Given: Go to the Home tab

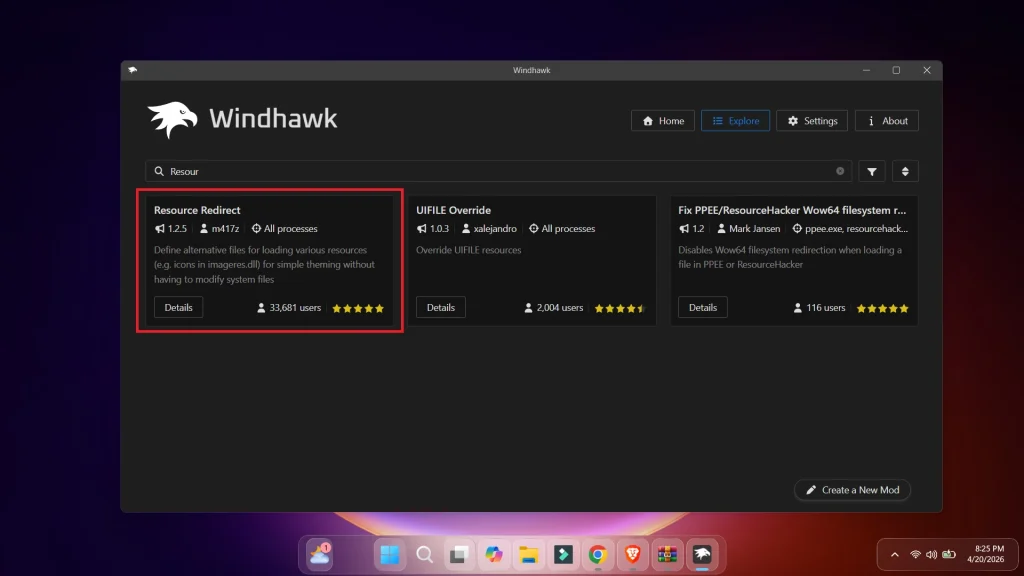Looking at the screenshot, I should click(662, 120).
